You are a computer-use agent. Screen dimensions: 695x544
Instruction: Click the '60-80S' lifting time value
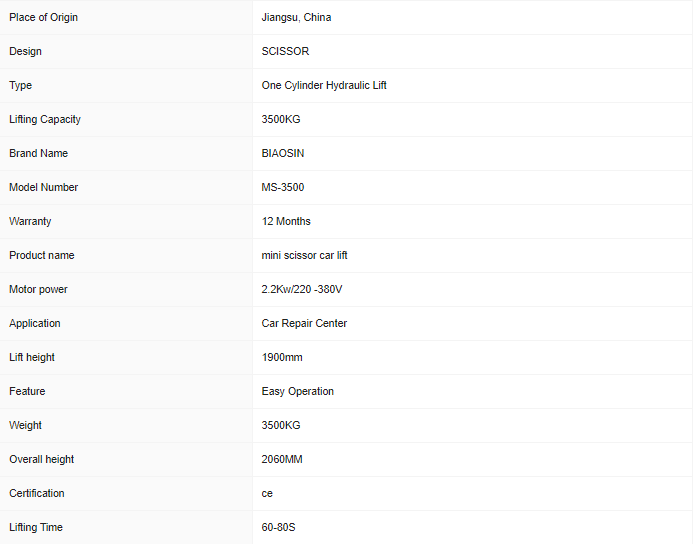click(x=279, y=528)
